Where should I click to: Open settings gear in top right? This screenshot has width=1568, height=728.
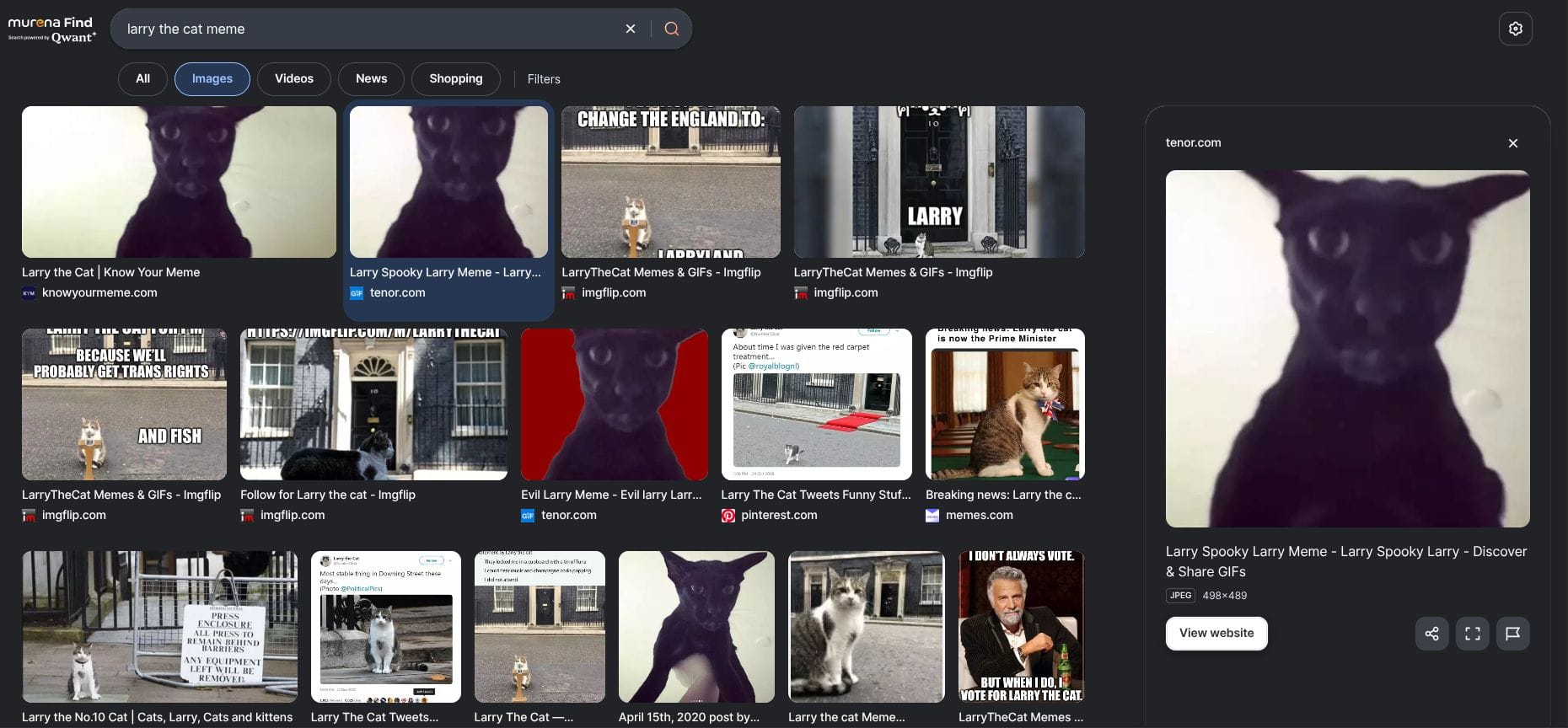pyautogui.click(x=1515, y=29)
